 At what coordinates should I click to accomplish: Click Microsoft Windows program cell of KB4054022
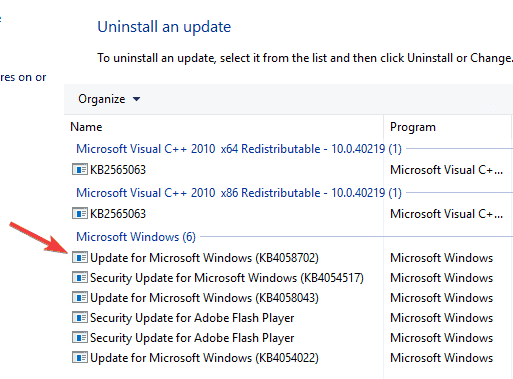tap(441, 358)
